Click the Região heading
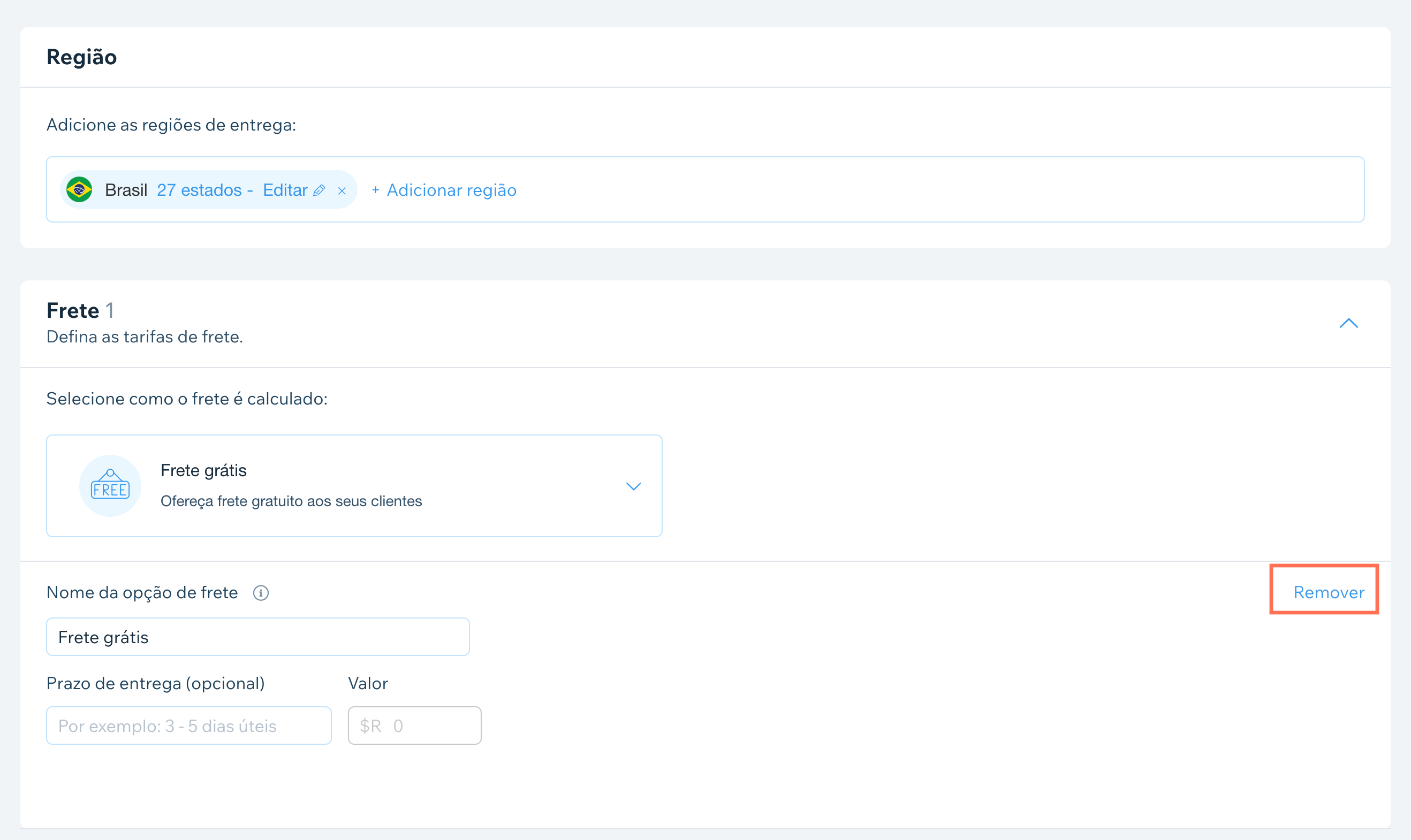The height and width of the screenshot is (840, 1411). coord(81,57)
